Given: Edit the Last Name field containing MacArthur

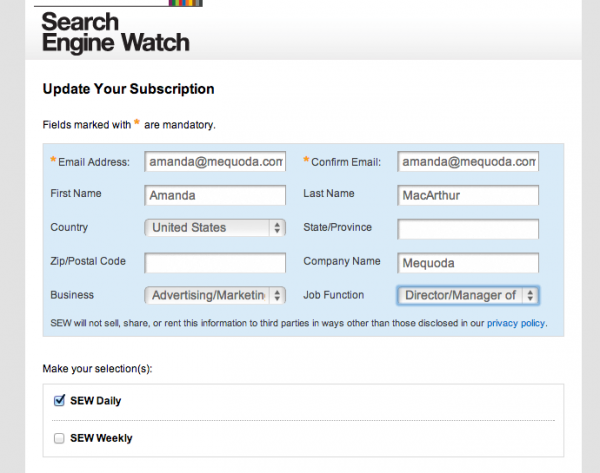Looking at the screenshot, I should pyautogui.click(x=468, y=195).
